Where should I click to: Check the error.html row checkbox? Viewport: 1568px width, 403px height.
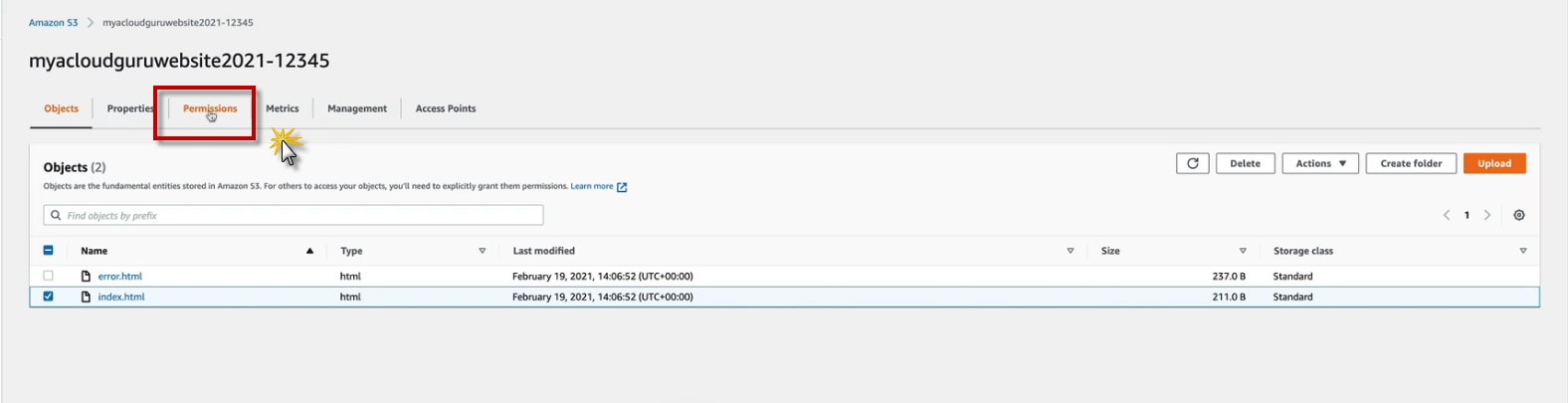tap(48, 276)
